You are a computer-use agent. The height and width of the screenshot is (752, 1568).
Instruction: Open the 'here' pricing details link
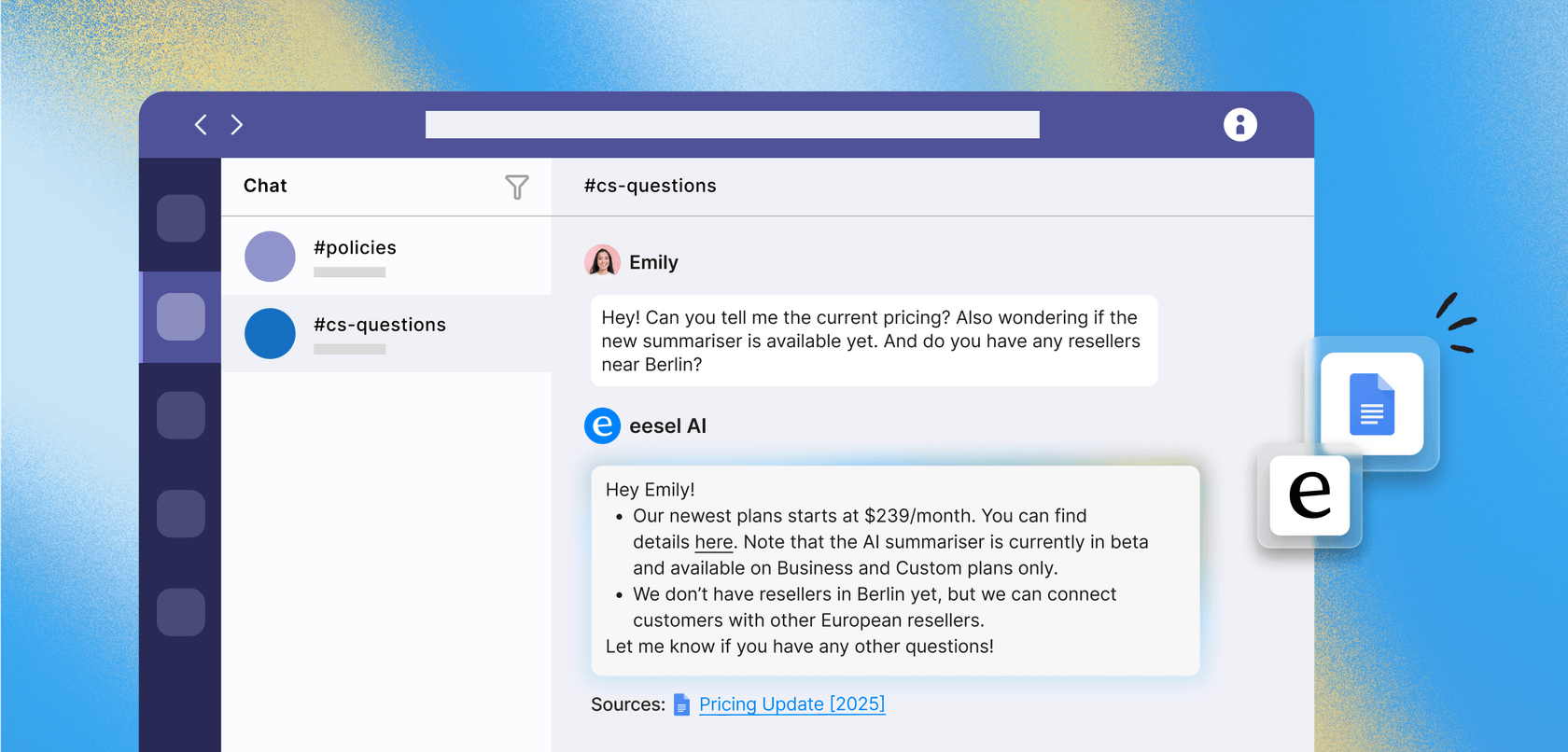[x=713, y=542]
